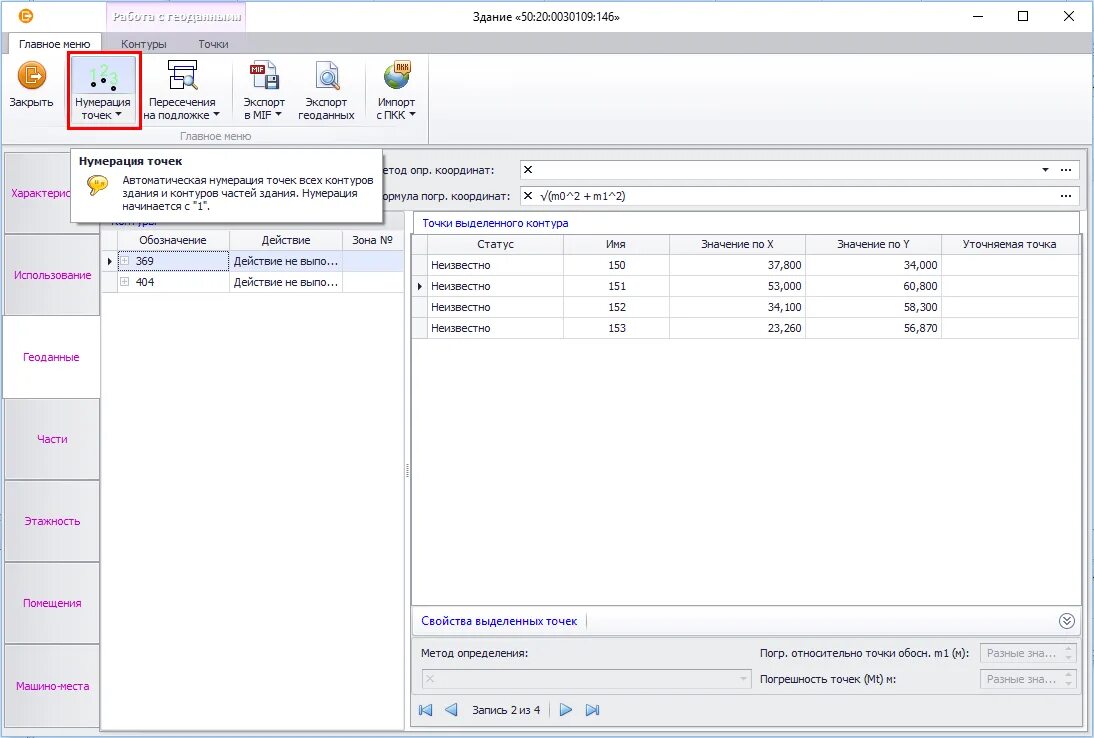Expand contour 404 tree node
The width and height of the screenshot is (1094, 738).
[x=125, y=282]
